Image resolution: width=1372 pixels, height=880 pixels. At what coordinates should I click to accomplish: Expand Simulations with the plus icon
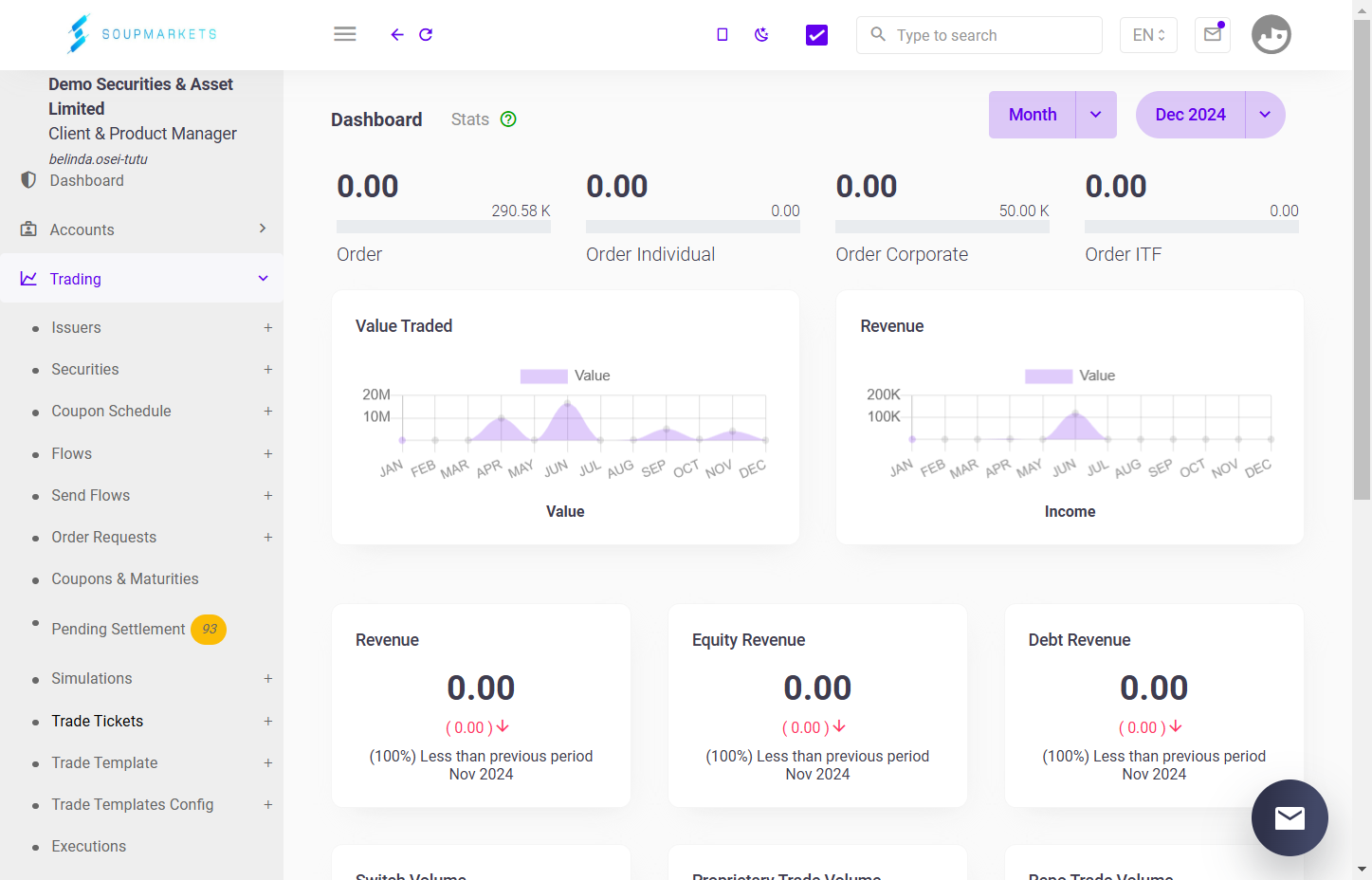coord(268,679)
